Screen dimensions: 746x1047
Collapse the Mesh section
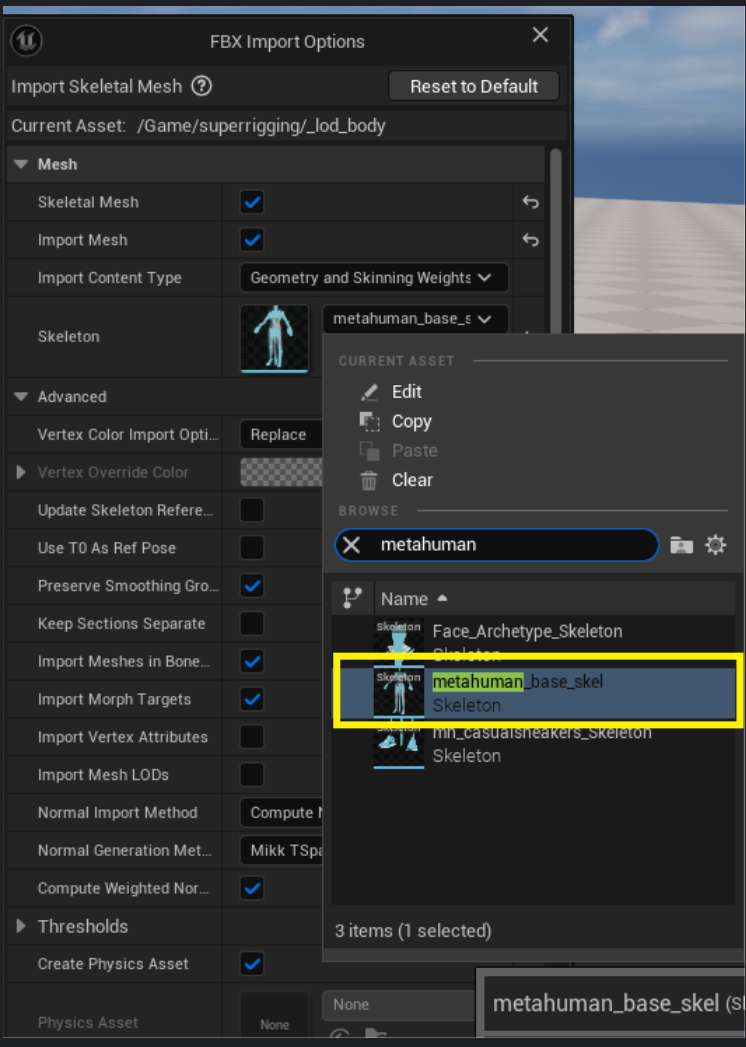(x=21, y=164)
